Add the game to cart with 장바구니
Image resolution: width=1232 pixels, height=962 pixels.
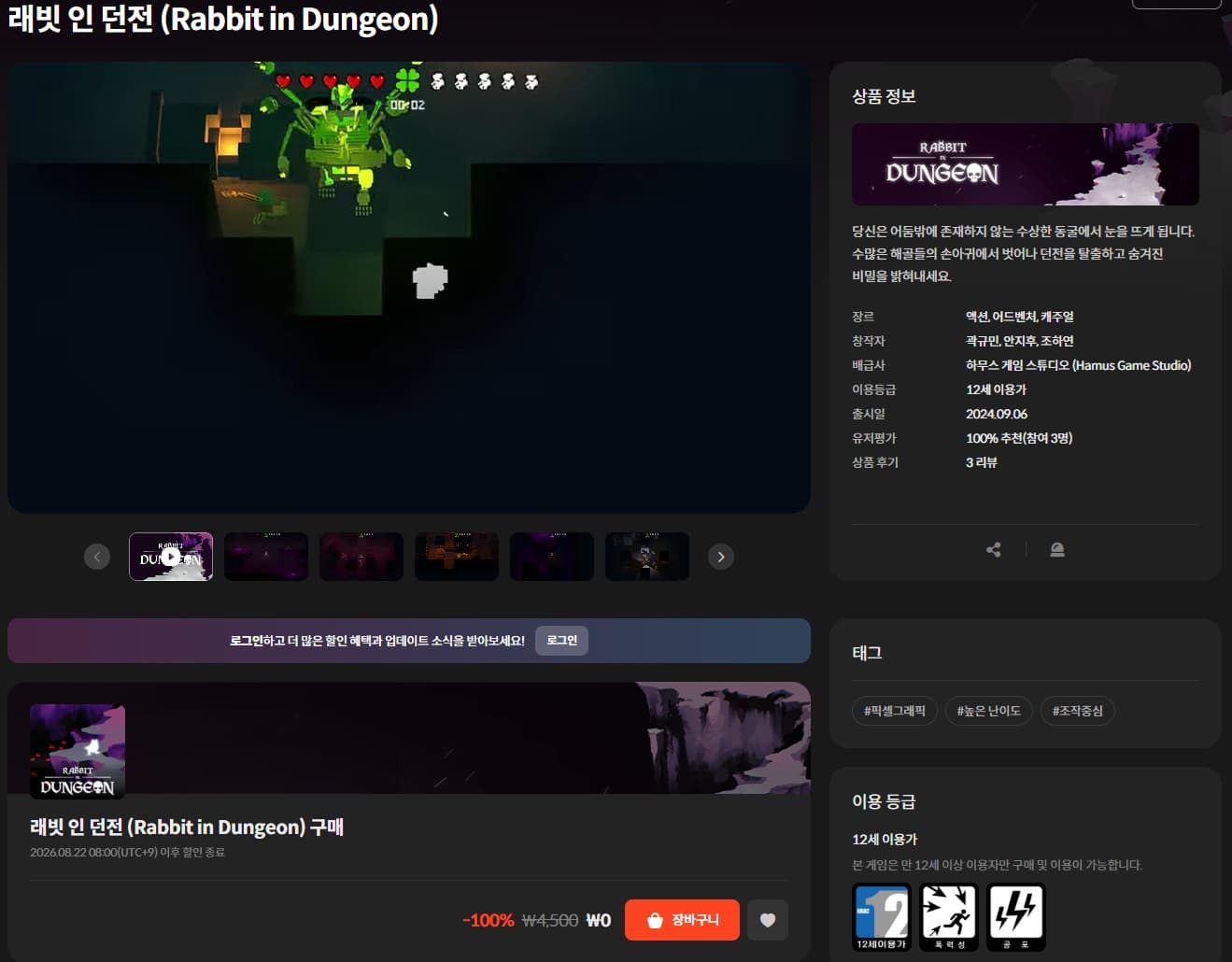coord(682,920)
